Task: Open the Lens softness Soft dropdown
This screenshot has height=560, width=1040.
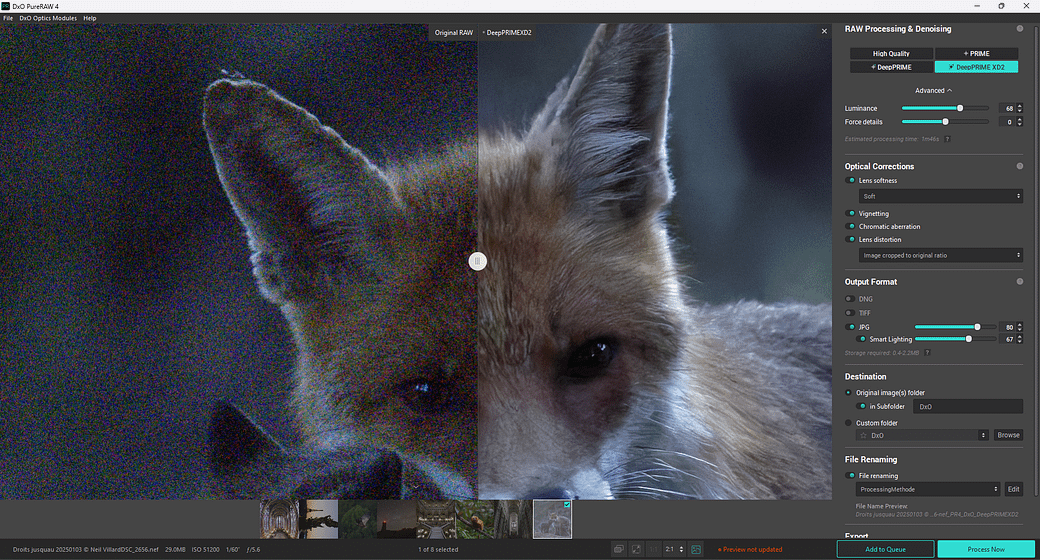Action: click(x=940, y=197)
